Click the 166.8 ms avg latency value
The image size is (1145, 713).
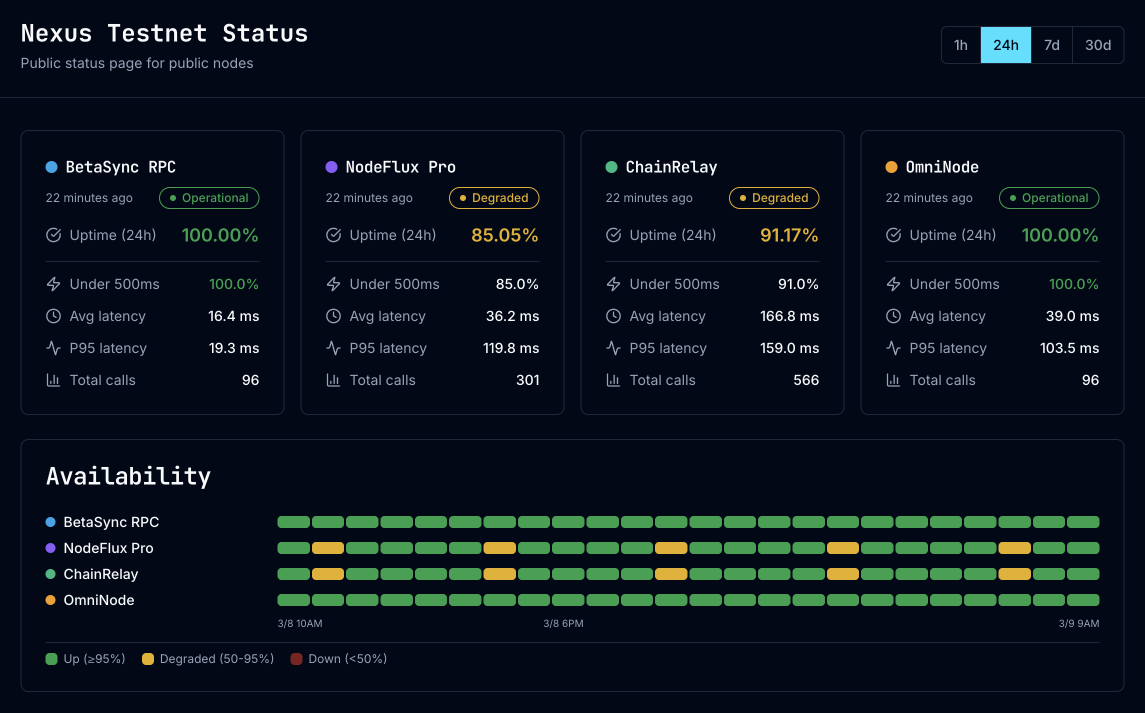(789, 316)
